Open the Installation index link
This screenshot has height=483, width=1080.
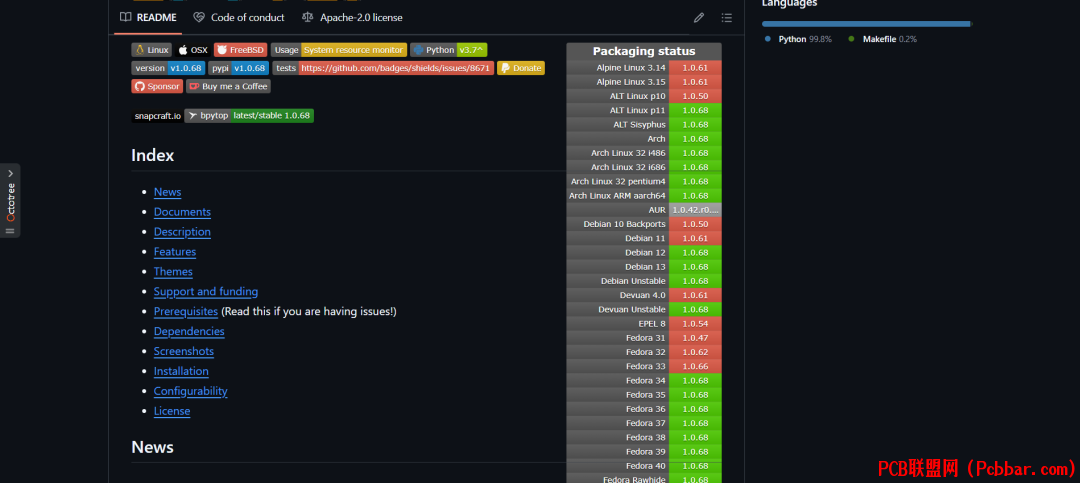pyautogui.click(x=181, y=371)
